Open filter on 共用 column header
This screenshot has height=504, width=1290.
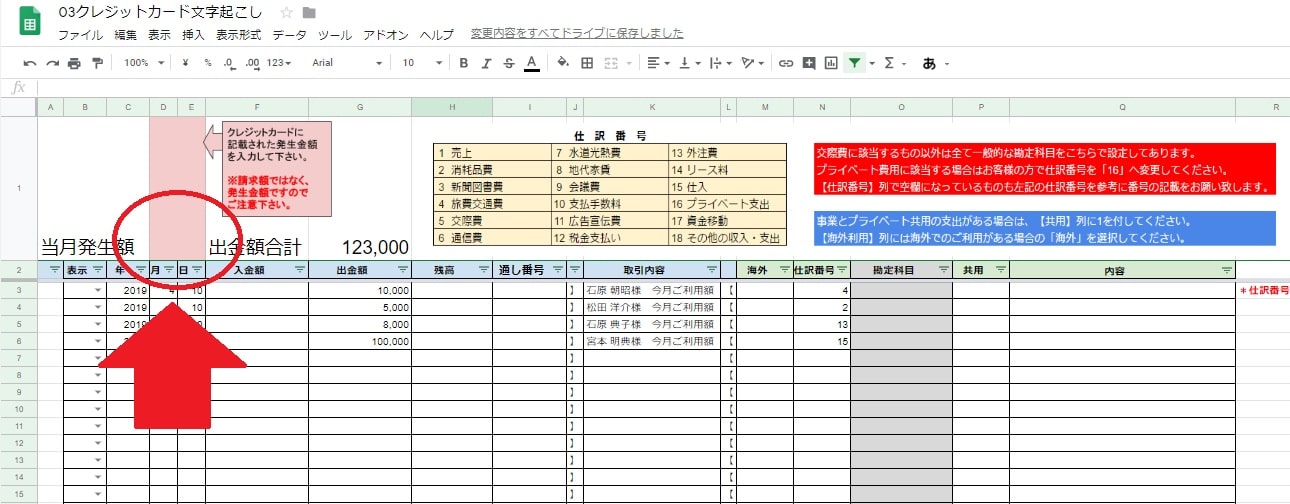[1001, 269]
